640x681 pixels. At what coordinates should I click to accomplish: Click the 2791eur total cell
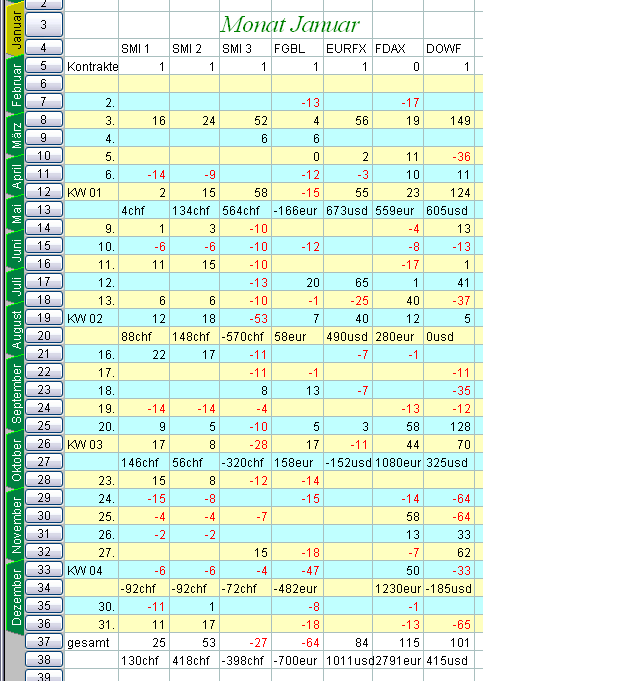point(397,659)
